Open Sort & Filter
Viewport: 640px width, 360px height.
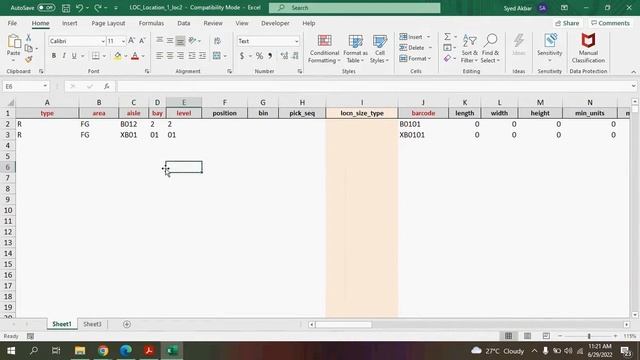point(469,49)
